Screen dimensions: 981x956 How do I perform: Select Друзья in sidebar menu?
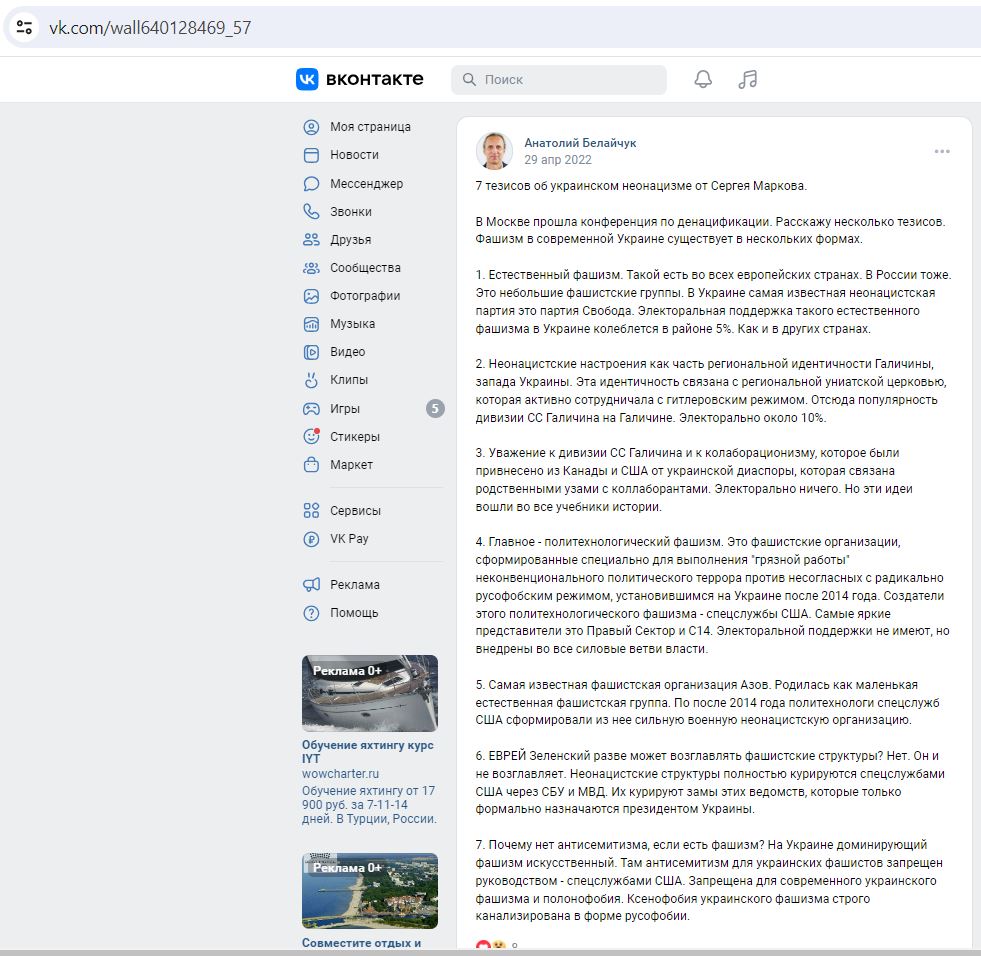coord(350,240)
